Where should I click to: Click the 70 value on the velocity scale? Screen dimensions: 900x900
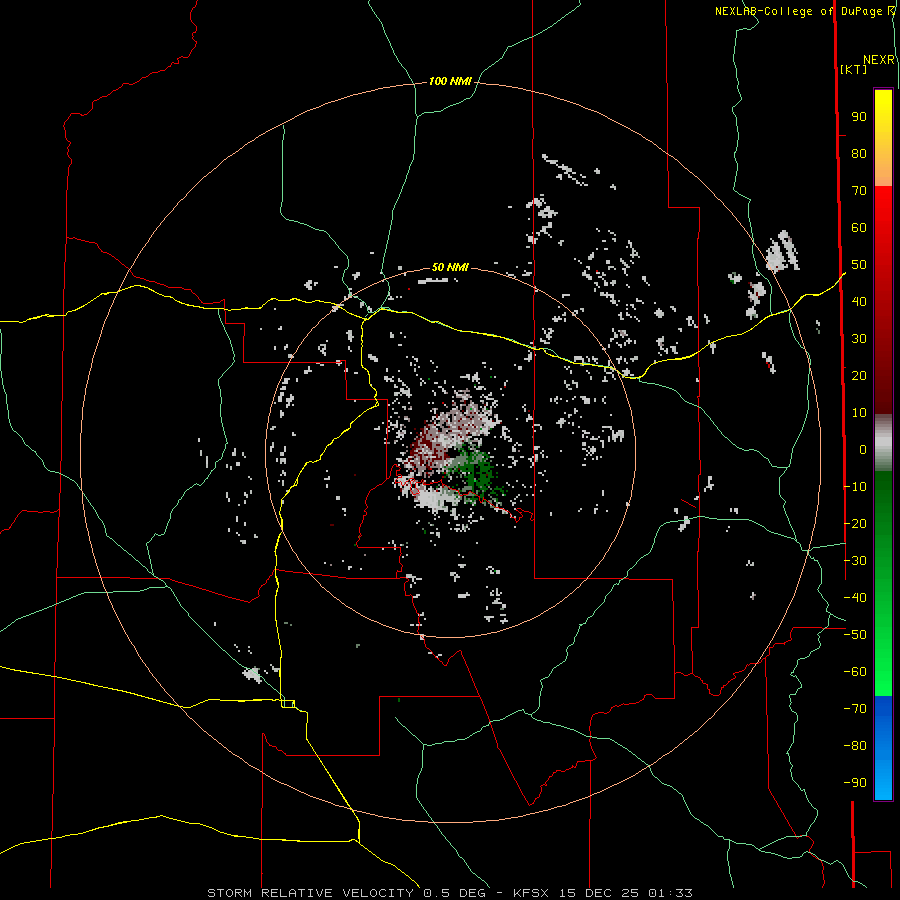point(859,191)
